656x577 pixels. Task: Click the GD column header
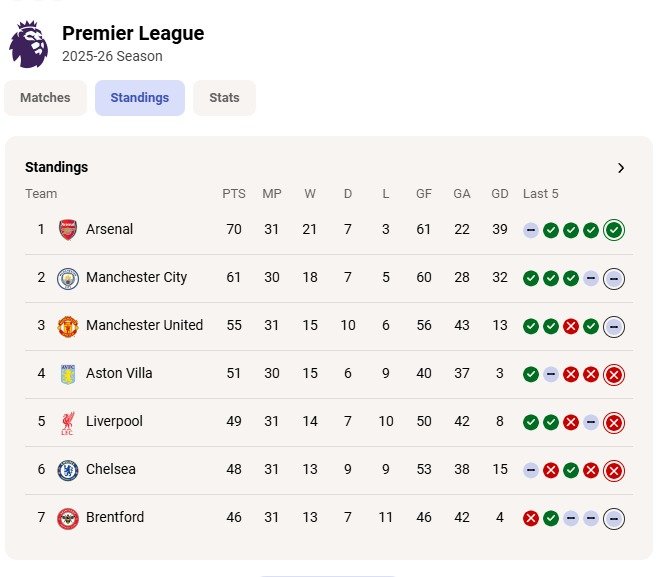[x=500, y=194]
